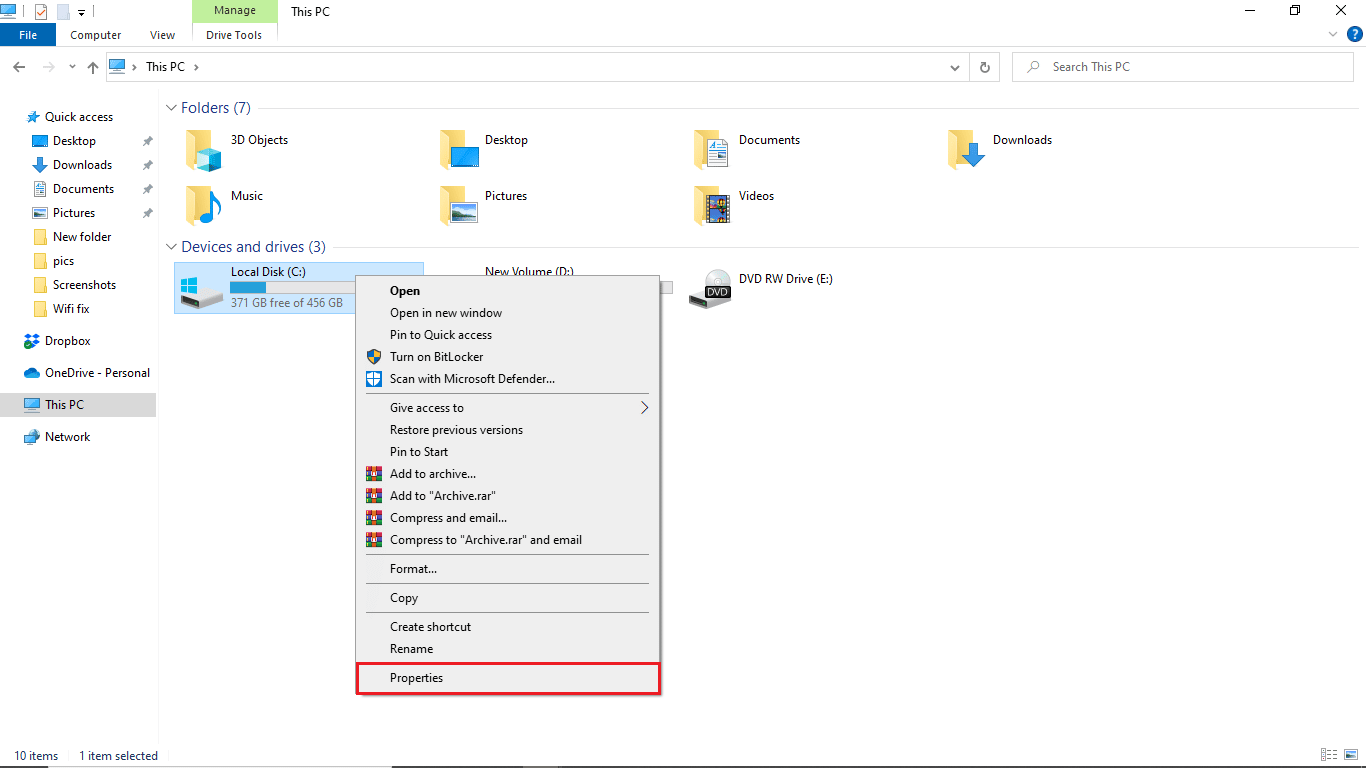Choose Format... in the context menu

tap(508, 569)
